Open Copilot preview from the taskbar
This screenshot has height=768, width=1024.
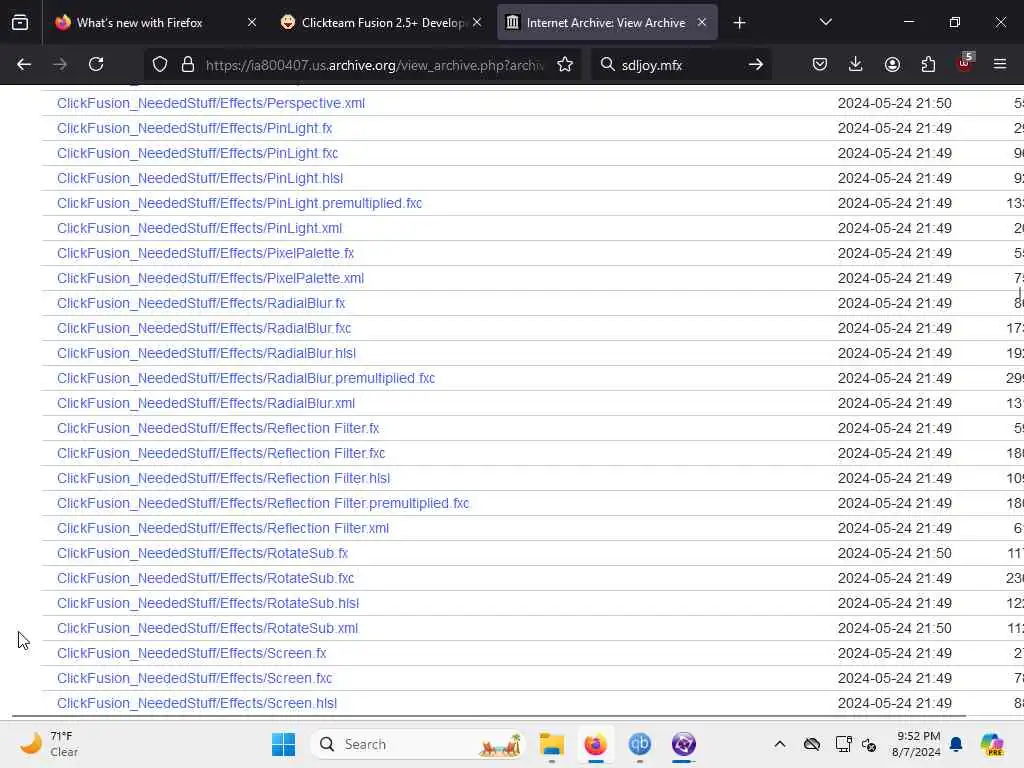(x=992, y=744)
